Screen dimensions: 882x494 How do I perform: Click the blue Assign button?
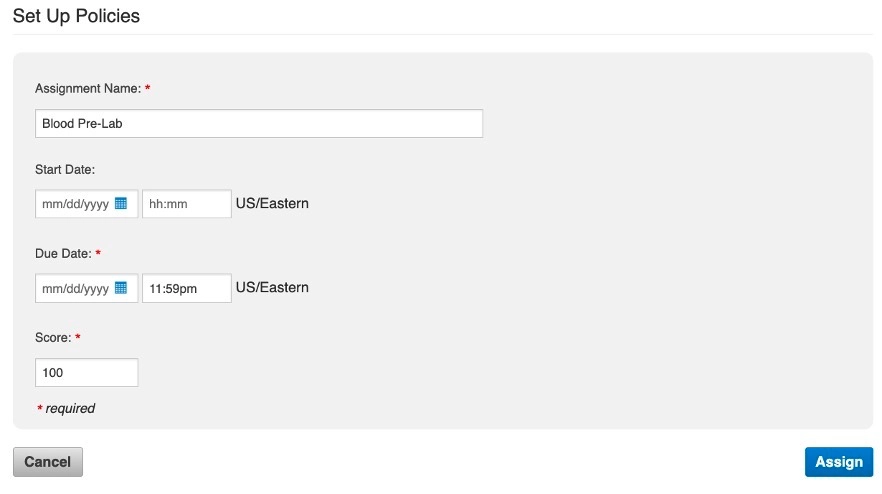click(x=839, y=462)
